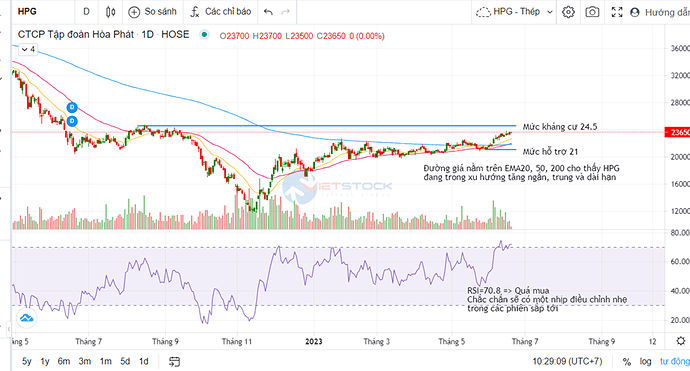Click the green market status dot
This screenshot has width=690, height=371.
tap(204, 35)
